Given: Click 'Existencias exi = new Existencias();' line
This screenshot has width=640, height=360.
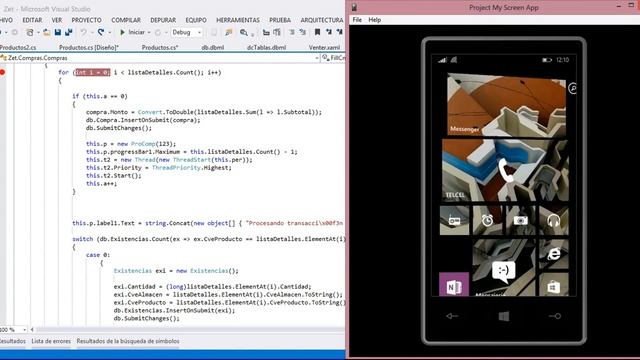Looking at the screenshot, I should [176, 271].
